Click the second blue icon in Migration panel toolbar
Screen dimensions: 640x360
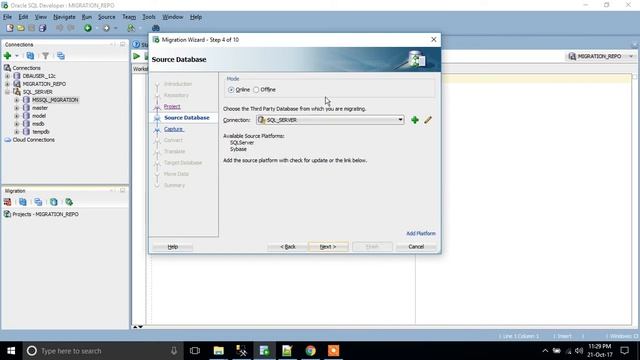coord(23,202)
